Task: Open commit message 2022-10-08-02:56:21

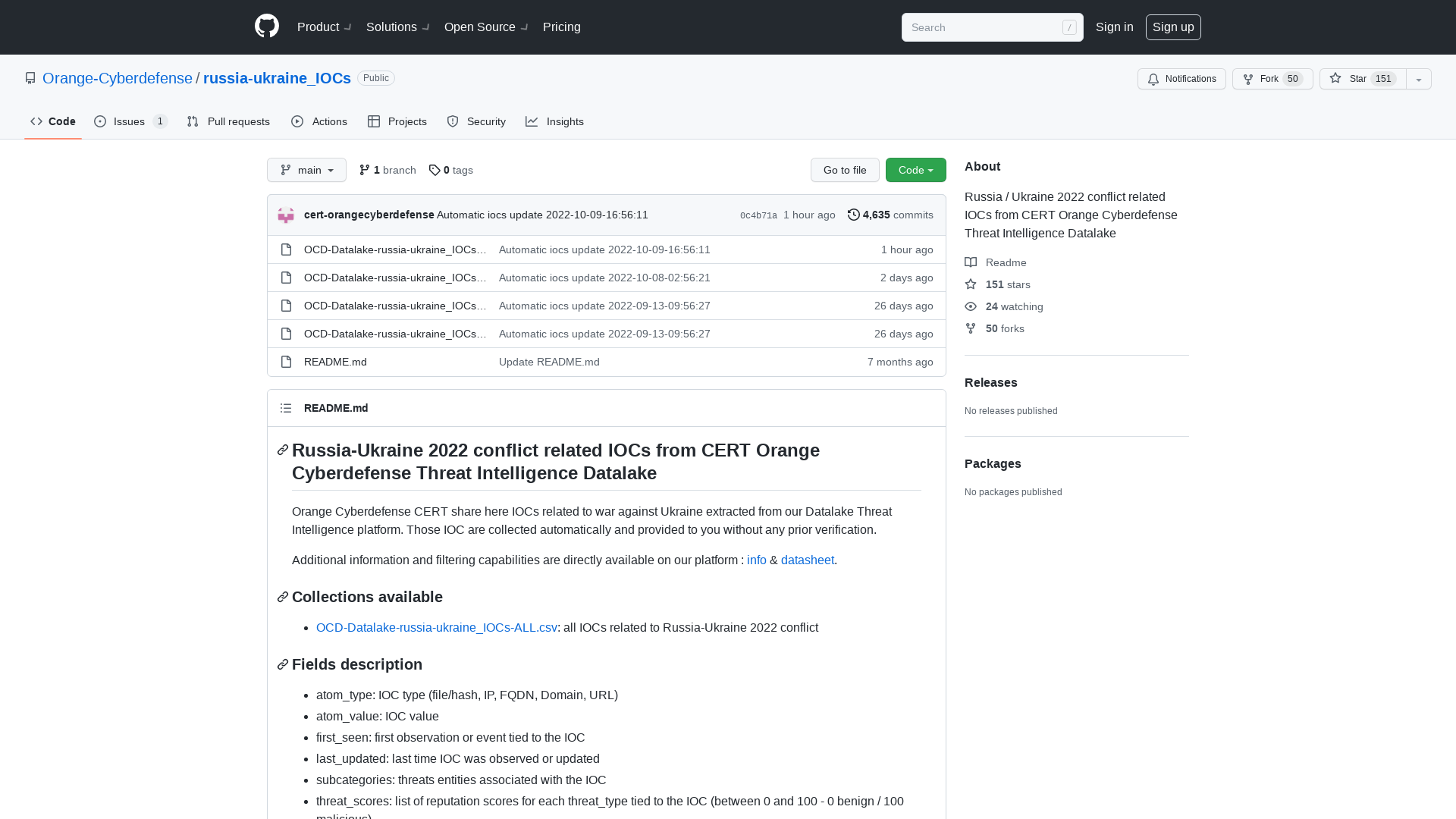Action: 604,278
